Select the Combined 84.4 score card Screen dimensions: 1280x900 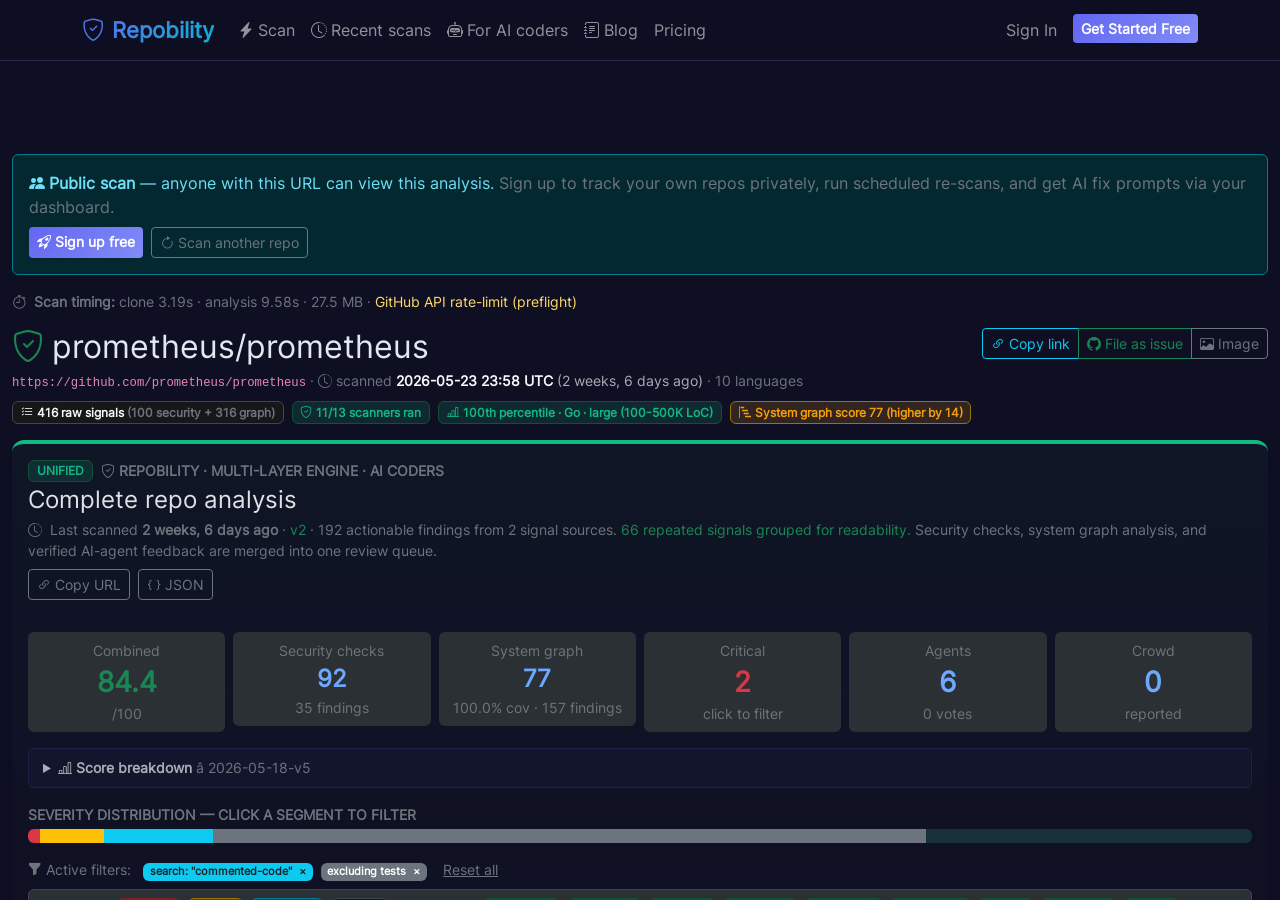[127, 682]
